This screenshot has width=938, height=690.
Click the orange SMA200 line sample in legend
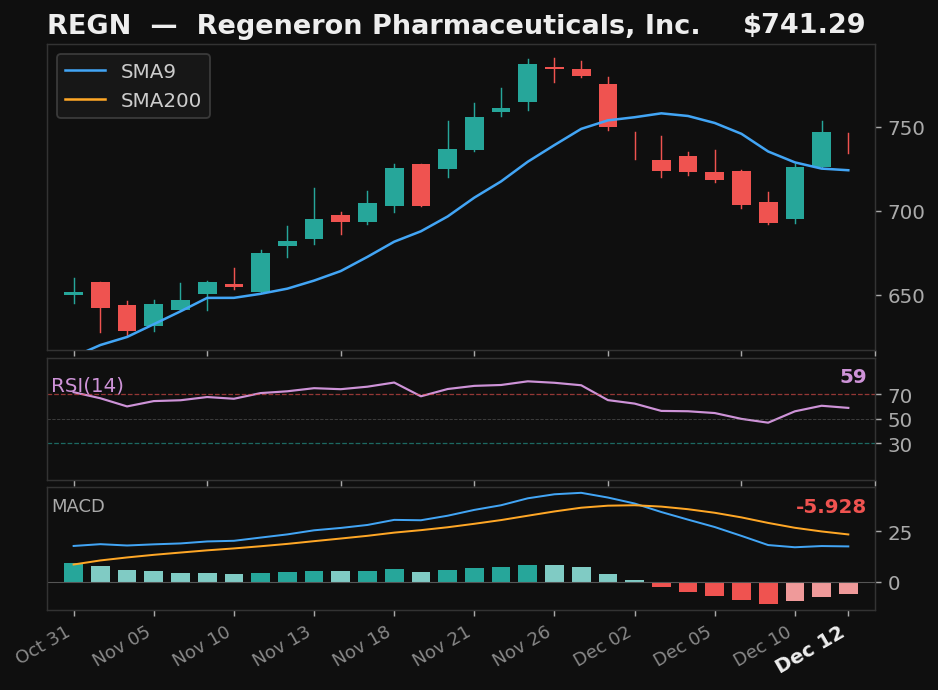(86, 100)
